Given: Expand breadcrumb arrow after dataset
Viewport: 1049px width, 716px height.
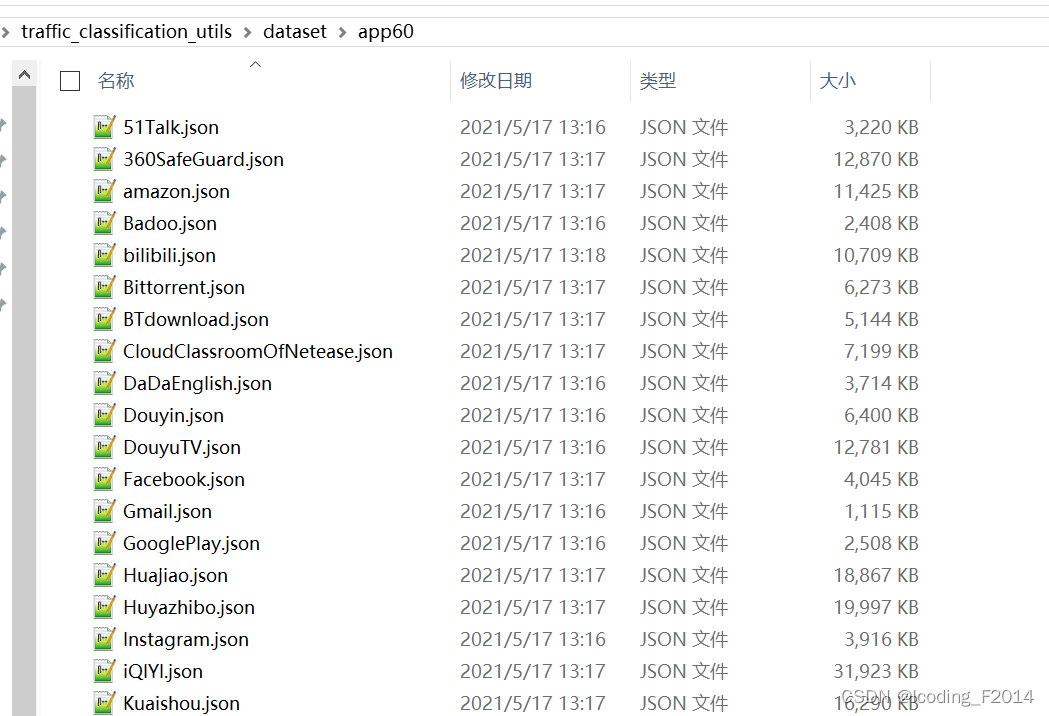Looking at the screenshot, I should (x=343, y=32).
